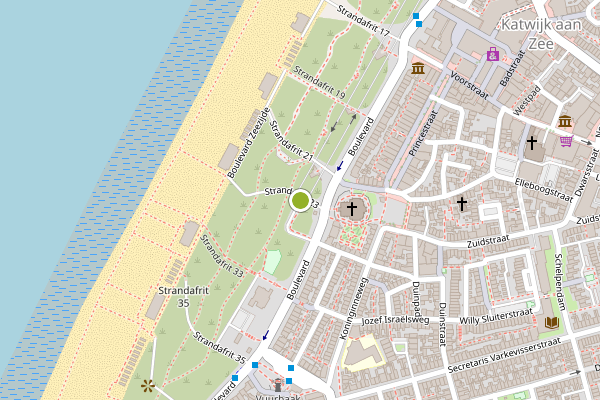This screenshot has width=600, height=400.
Task: Select the Dwarsstraat street label
Action: [585, 173]
